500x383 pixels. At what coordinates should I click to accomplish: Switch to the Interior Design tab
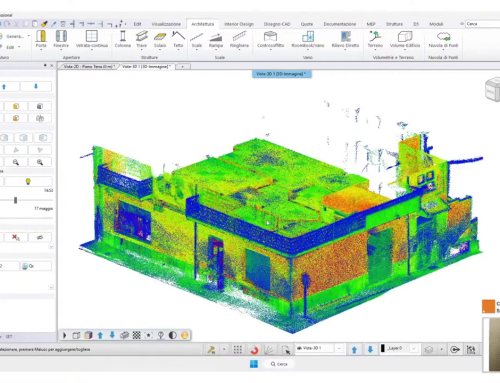239,24
